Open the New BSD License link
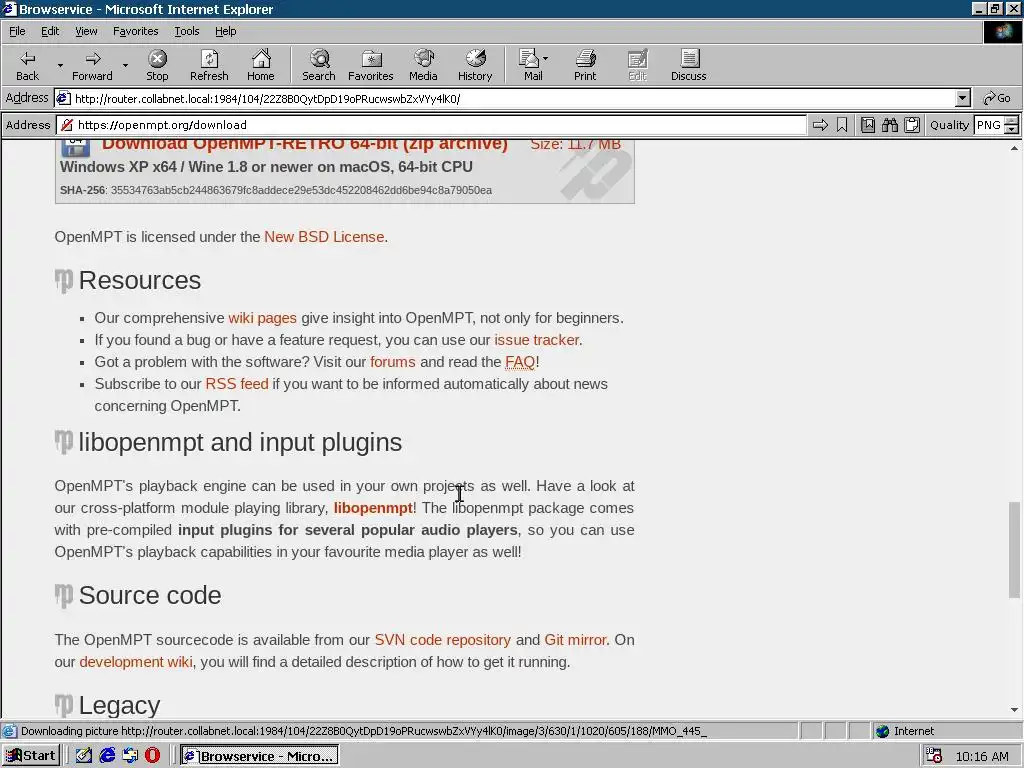Screen dimensions: 1024x768 coord(324,236)
